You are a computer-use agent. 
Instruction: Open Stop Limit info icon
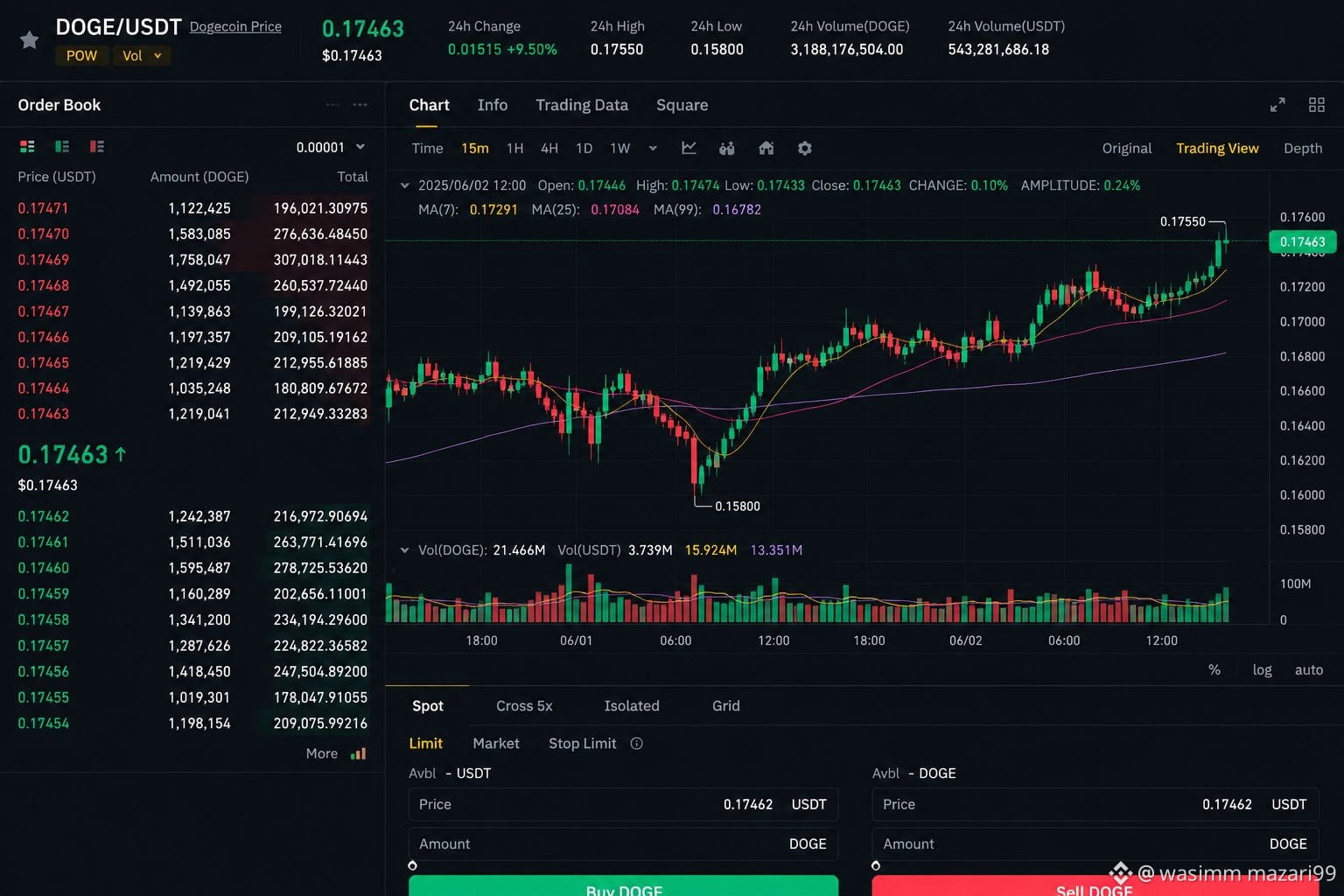click(x=637, y=744)
